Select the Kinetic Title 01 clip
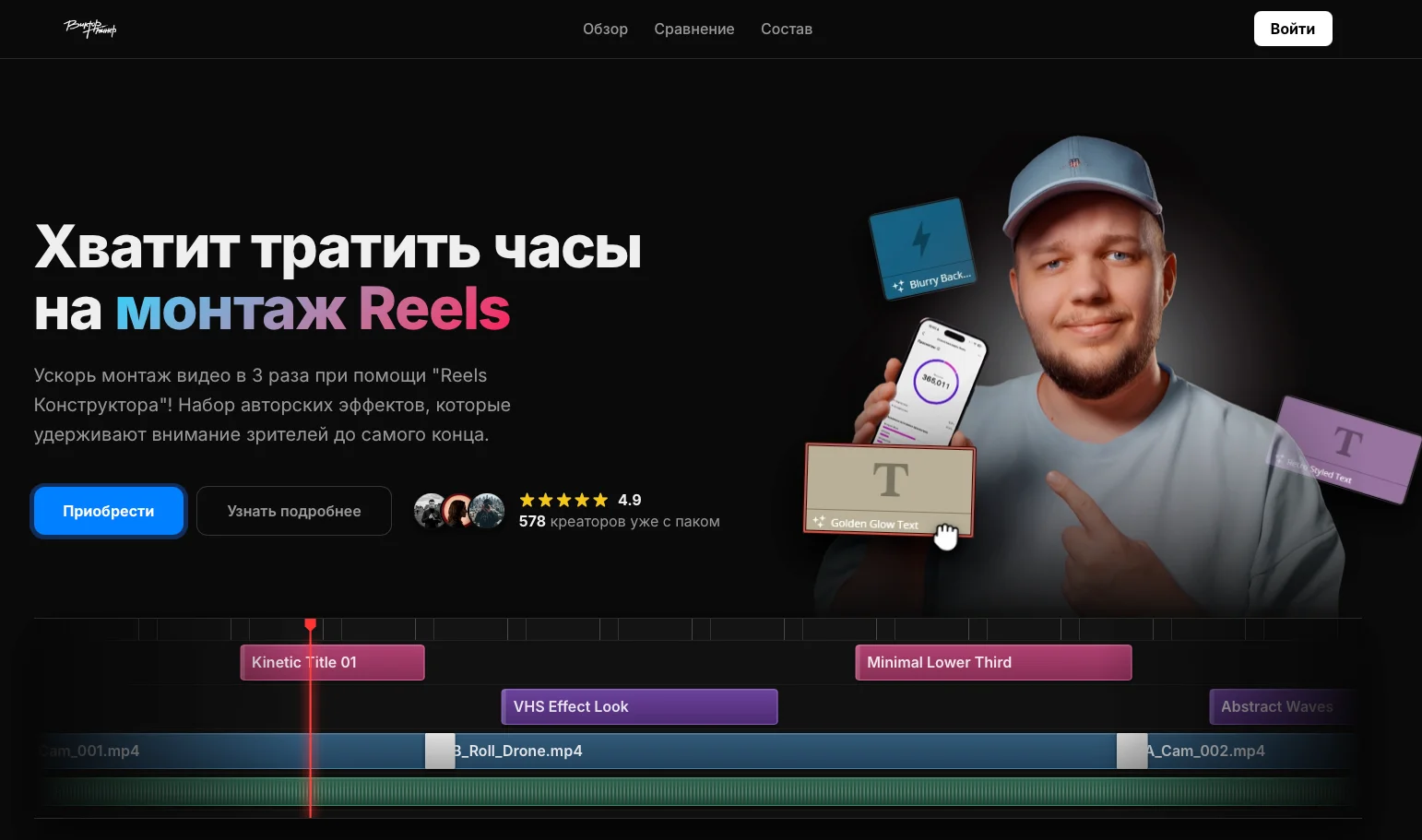 click(x=332, y=662)
